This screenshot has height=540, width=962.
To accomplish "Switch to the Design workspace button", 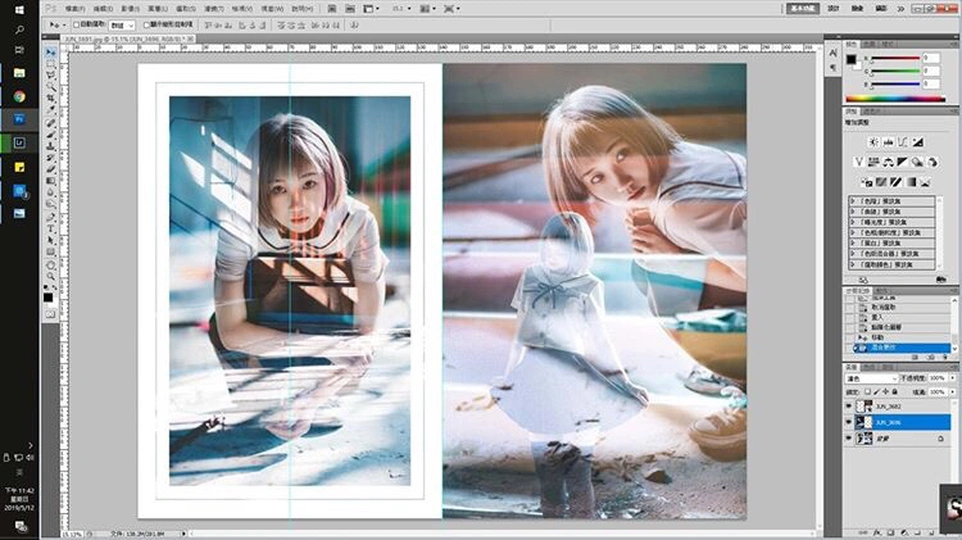I will tap(834, 8).
